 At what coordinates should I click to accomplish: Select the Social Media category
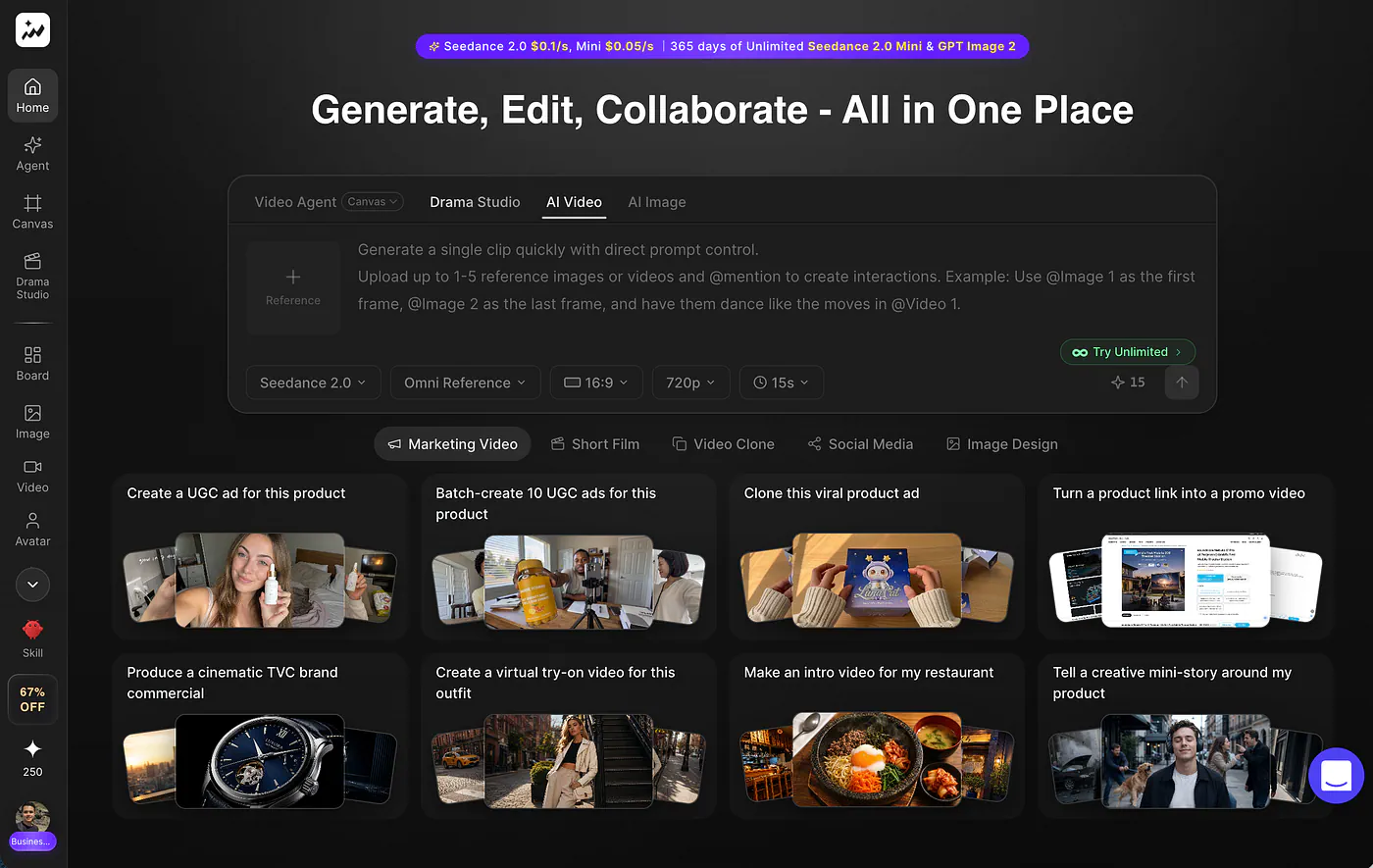click(x=860, y=444)
